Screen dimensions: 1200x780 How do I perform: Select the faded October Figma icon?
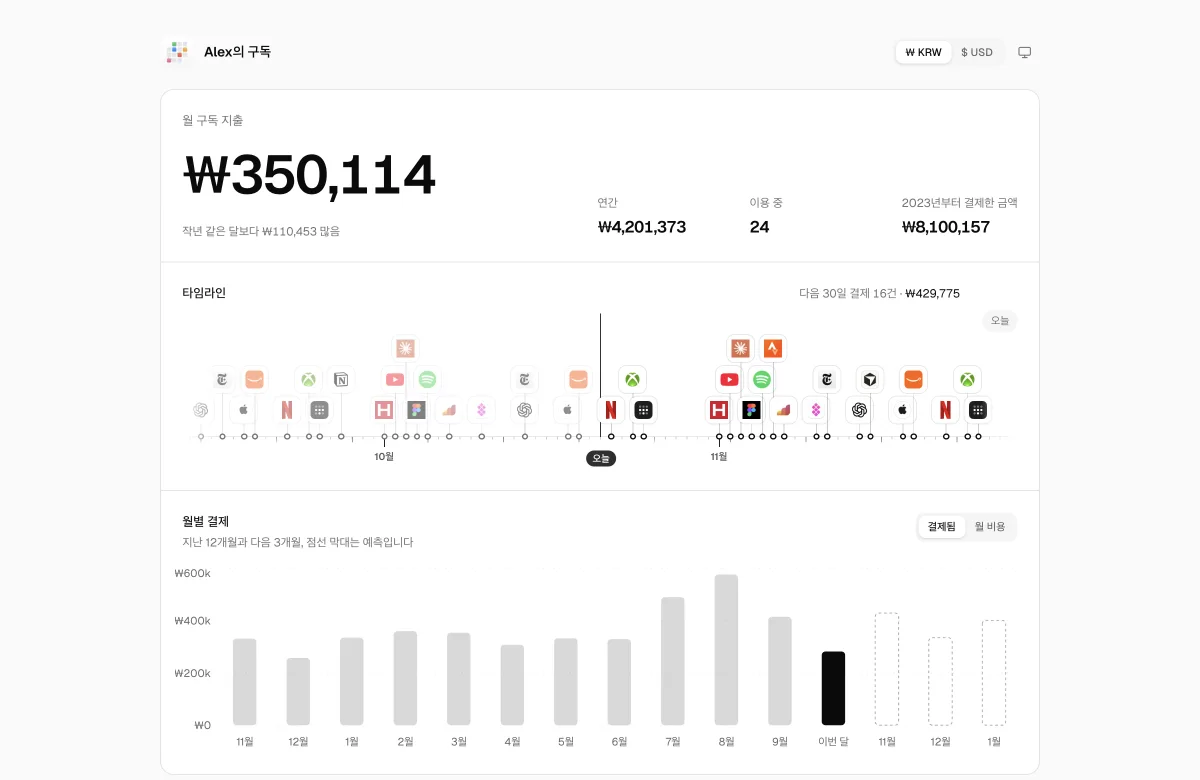(416, 410)
